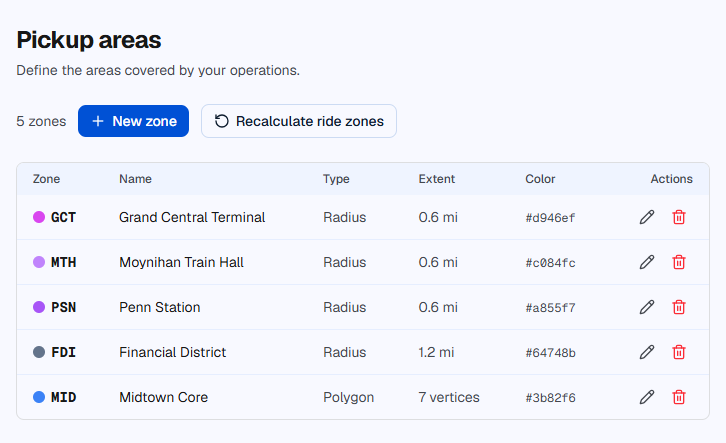Delete the Moynihan Train Hall zone
The width and height of the screenshot is (726, 443).
coord(679,262)
